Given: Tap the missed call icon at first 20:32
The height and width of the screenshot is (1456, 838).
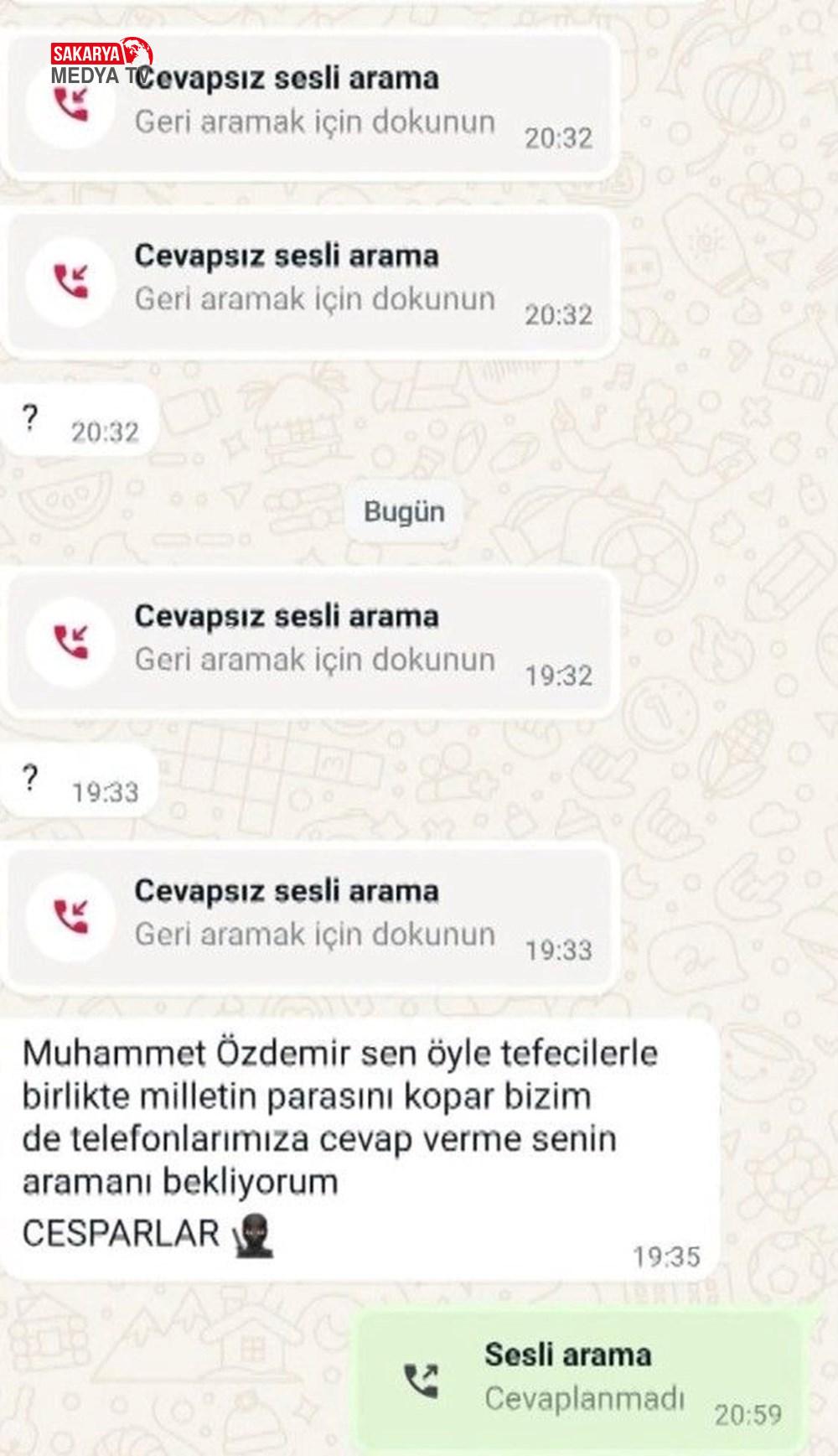Looking at the screenshot, I should click(x=70, y=104).
